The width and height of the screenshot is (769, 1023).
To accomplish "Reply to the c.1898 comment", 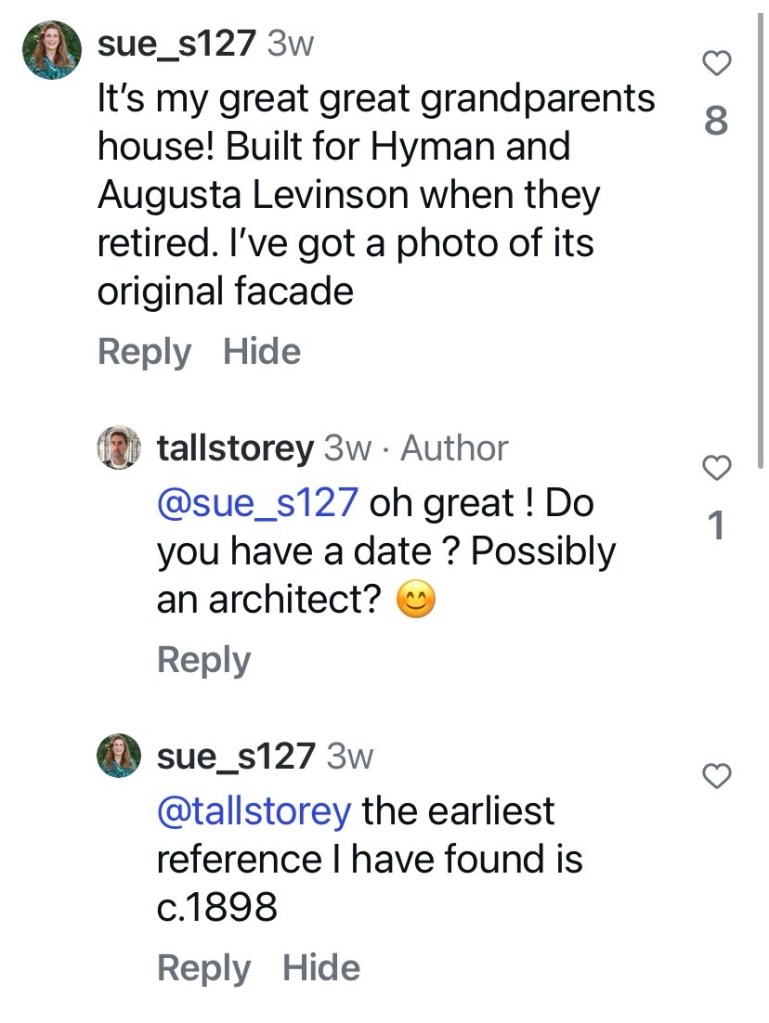I will coord(204,968).
